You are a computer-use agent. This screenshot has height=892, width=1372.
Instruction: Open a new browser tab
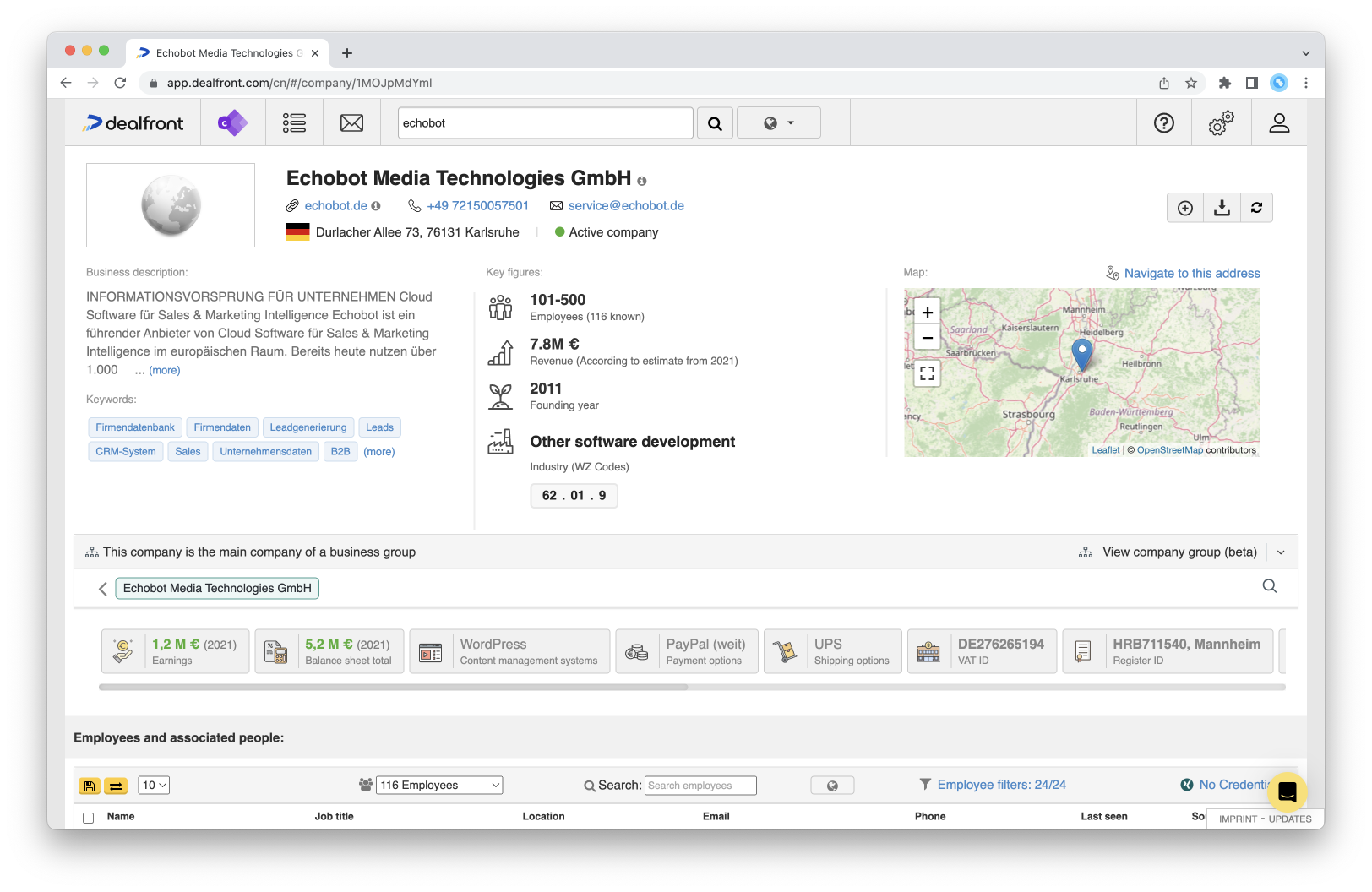pyautogui.click(x=347, y=53)
